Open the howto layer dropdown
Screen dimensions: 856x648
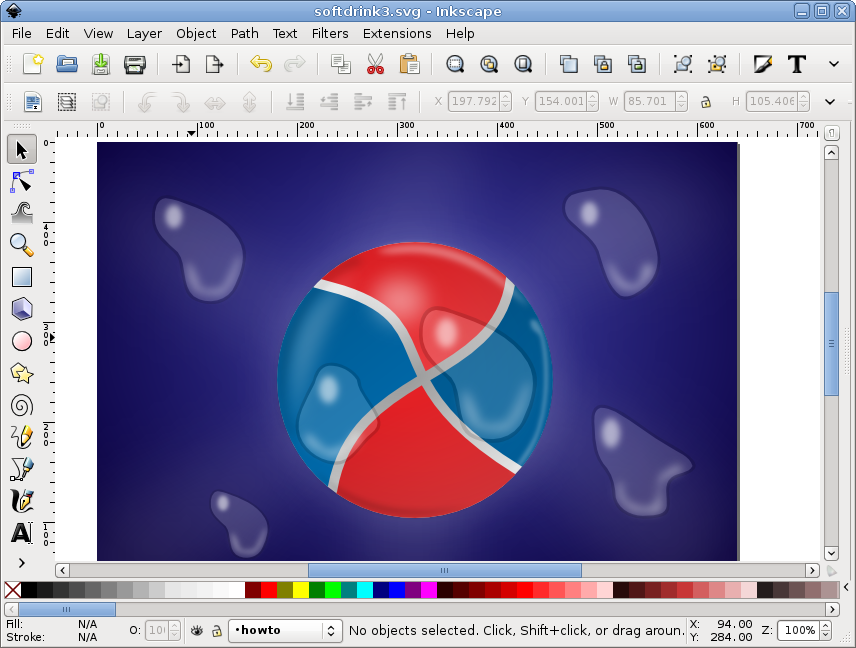tap(285, 631)
